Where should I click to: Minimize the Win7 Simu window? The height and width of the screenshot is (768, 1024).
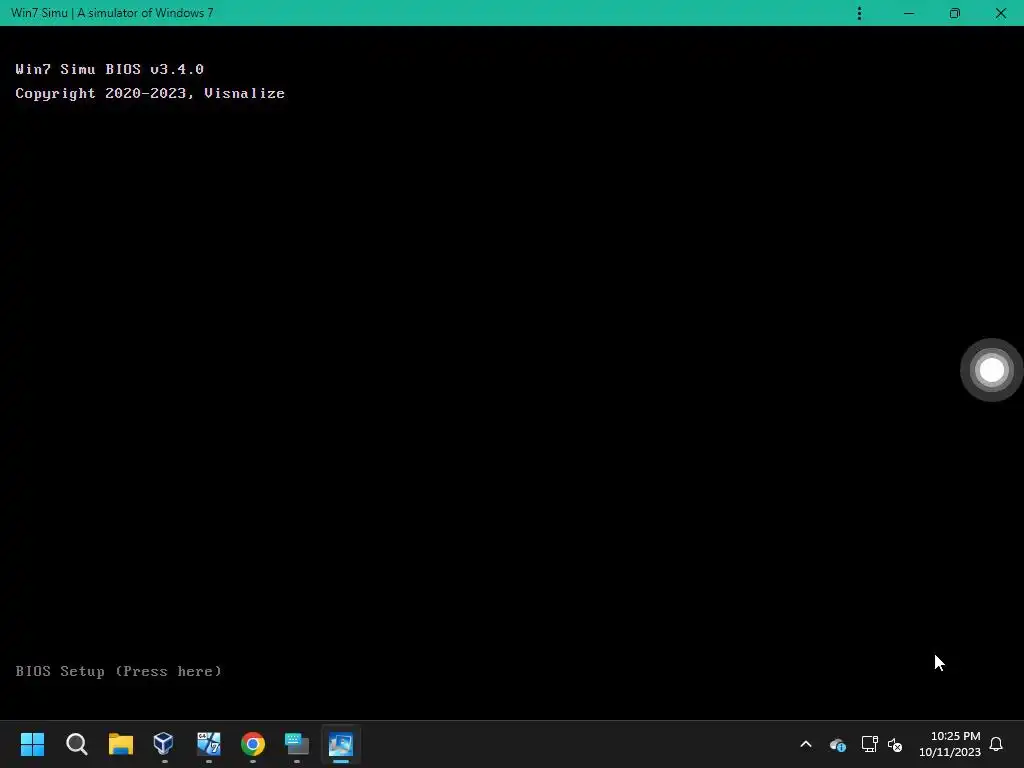[x=908, y=13]
